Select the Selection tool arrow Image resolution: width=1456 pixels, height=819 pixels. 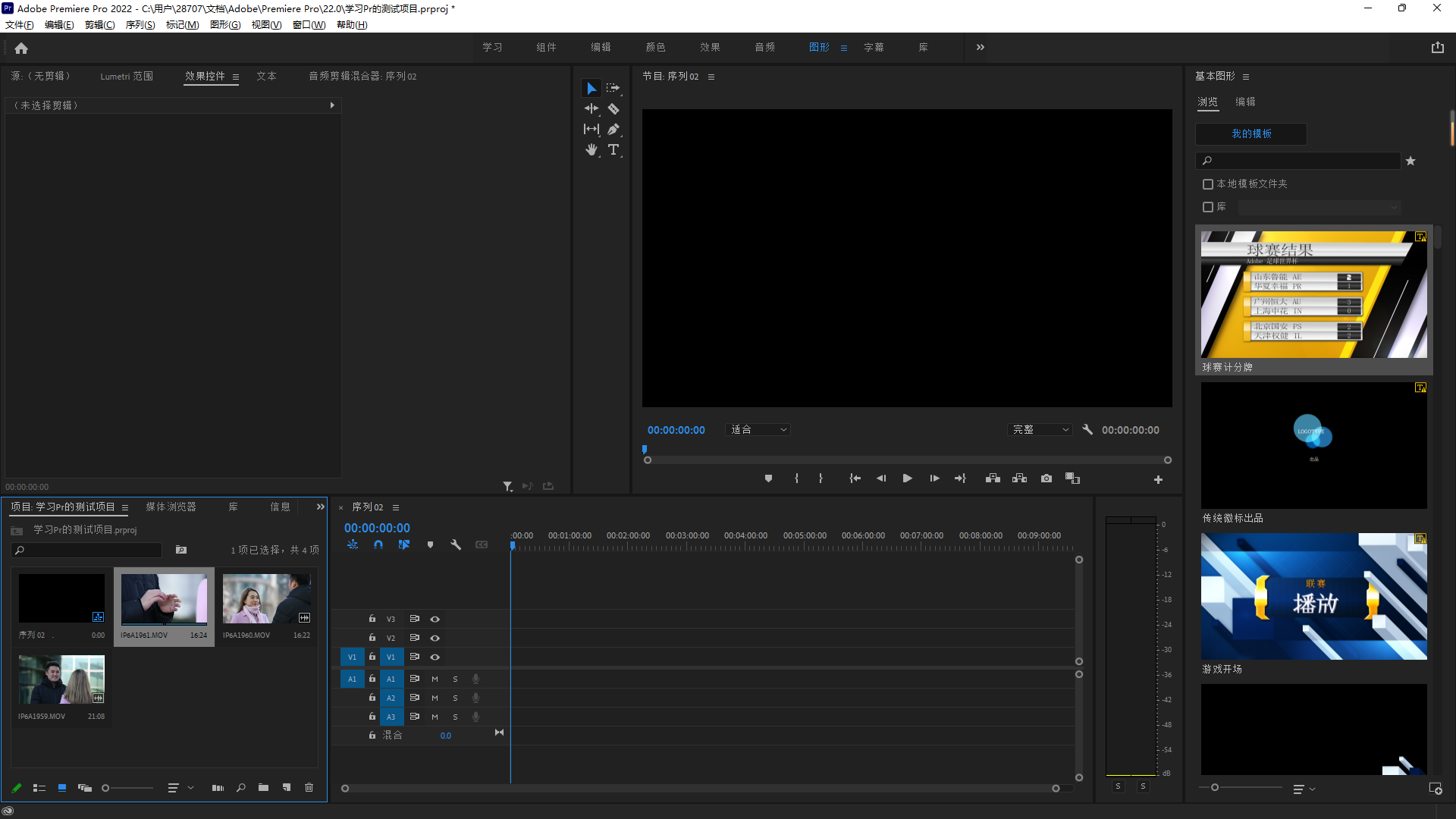coord(591,89)
